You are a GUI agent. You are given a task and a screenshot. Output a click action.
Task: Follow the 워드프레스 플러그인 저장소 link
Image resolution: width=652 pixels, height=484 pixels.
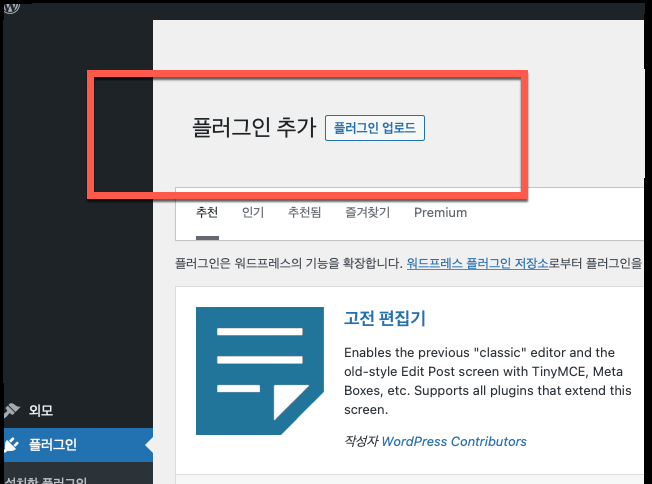tap(477, 263)
